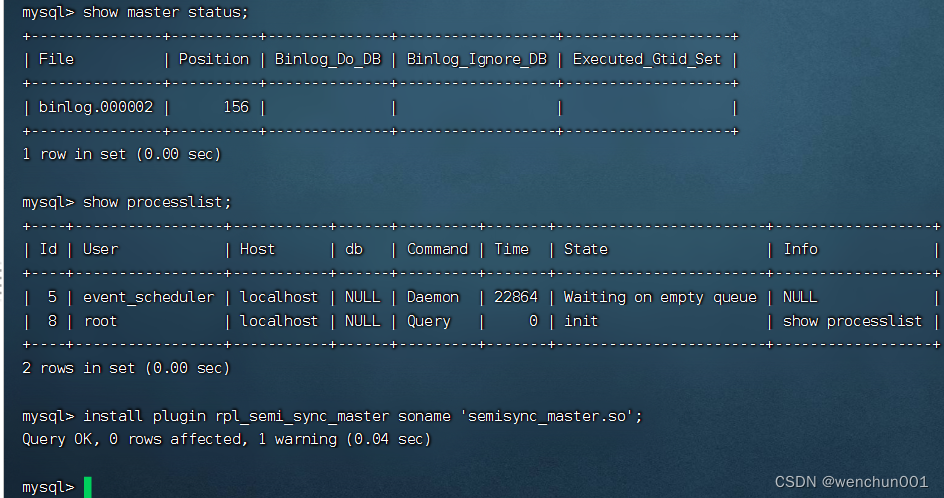The height and width of the screenshot is (498, 944).
Task: Select the 'Id' column header
Action: 48,249
